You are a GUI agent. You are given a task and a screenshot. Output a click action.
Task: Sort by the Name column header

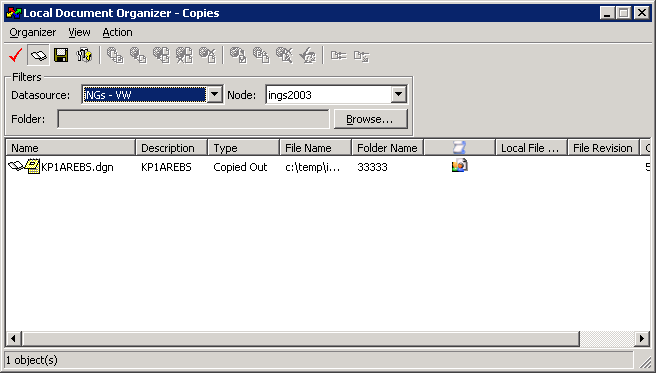pos(71,148)
